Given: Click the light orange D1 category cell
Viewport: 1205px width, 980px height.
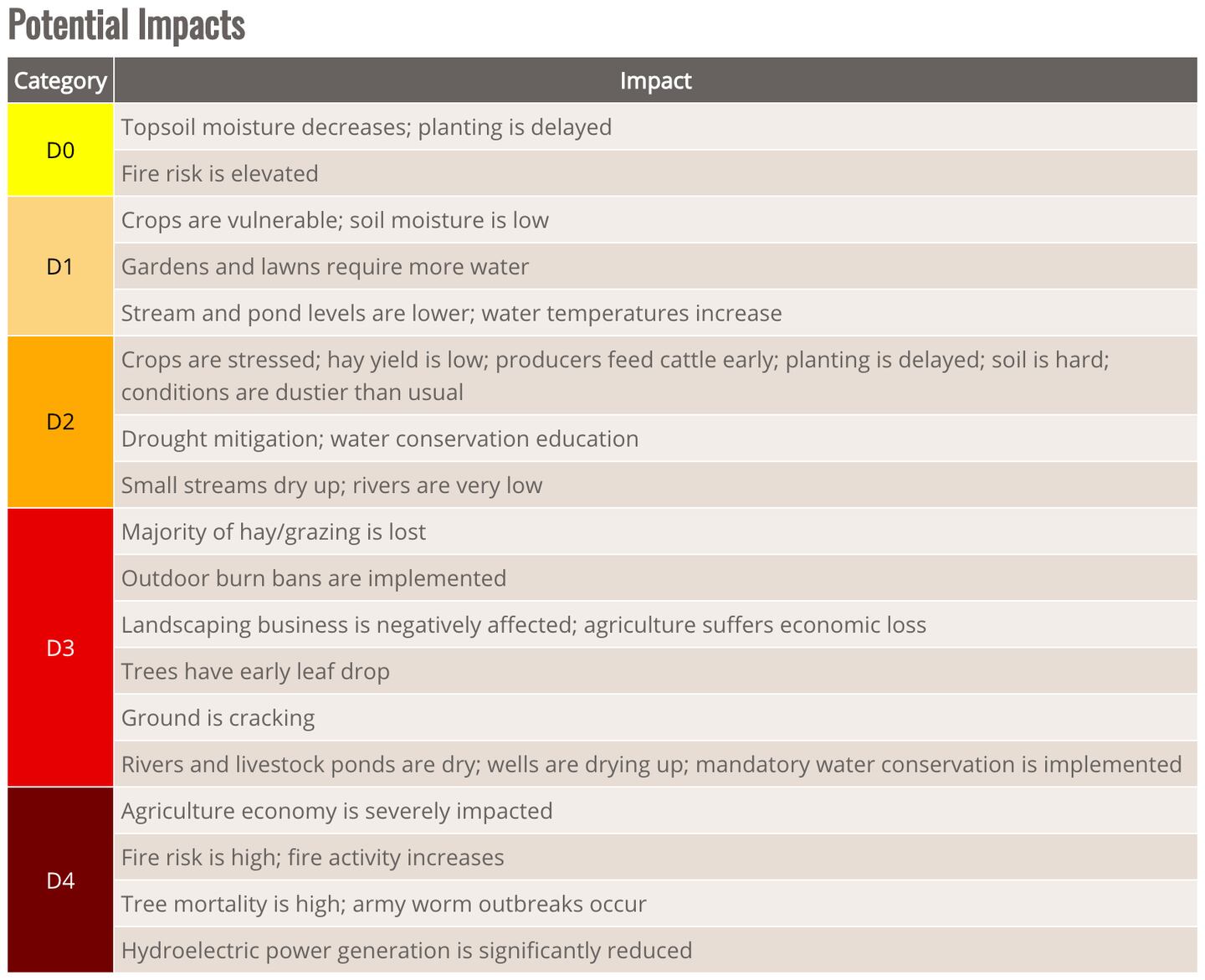Looking at the screenshot, I should 60,267.
